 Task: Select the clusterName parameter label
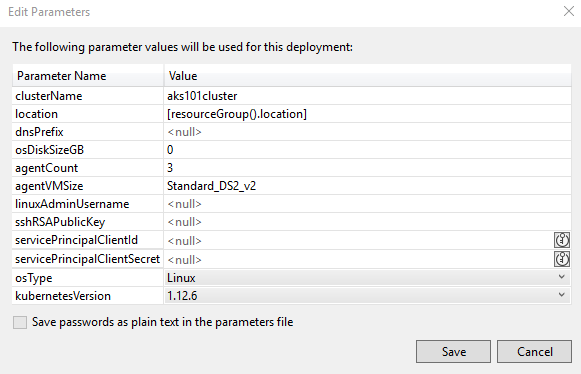pyautogui.click(x=49, y=96)
